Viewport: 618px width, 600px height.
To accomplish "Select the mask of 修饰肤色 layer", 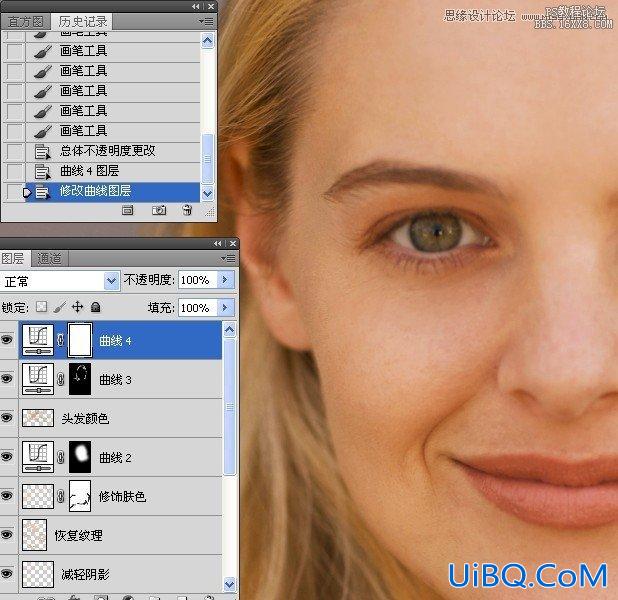I will coord(80,496).
